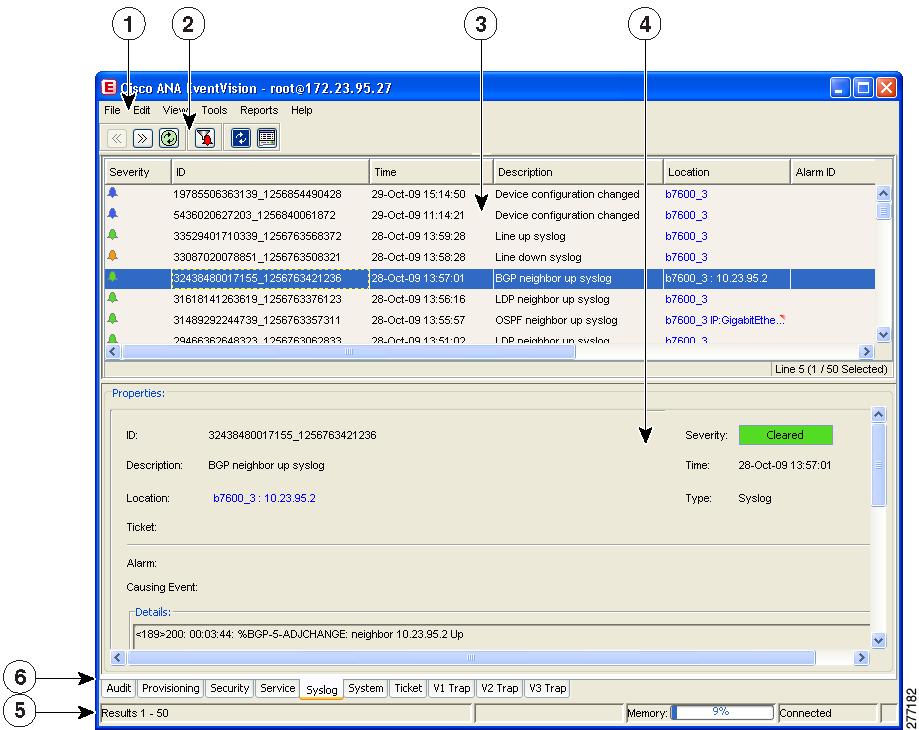
Task: Click the table's vertical scrollbar down arrow
Action: click(x=883, y=335)
